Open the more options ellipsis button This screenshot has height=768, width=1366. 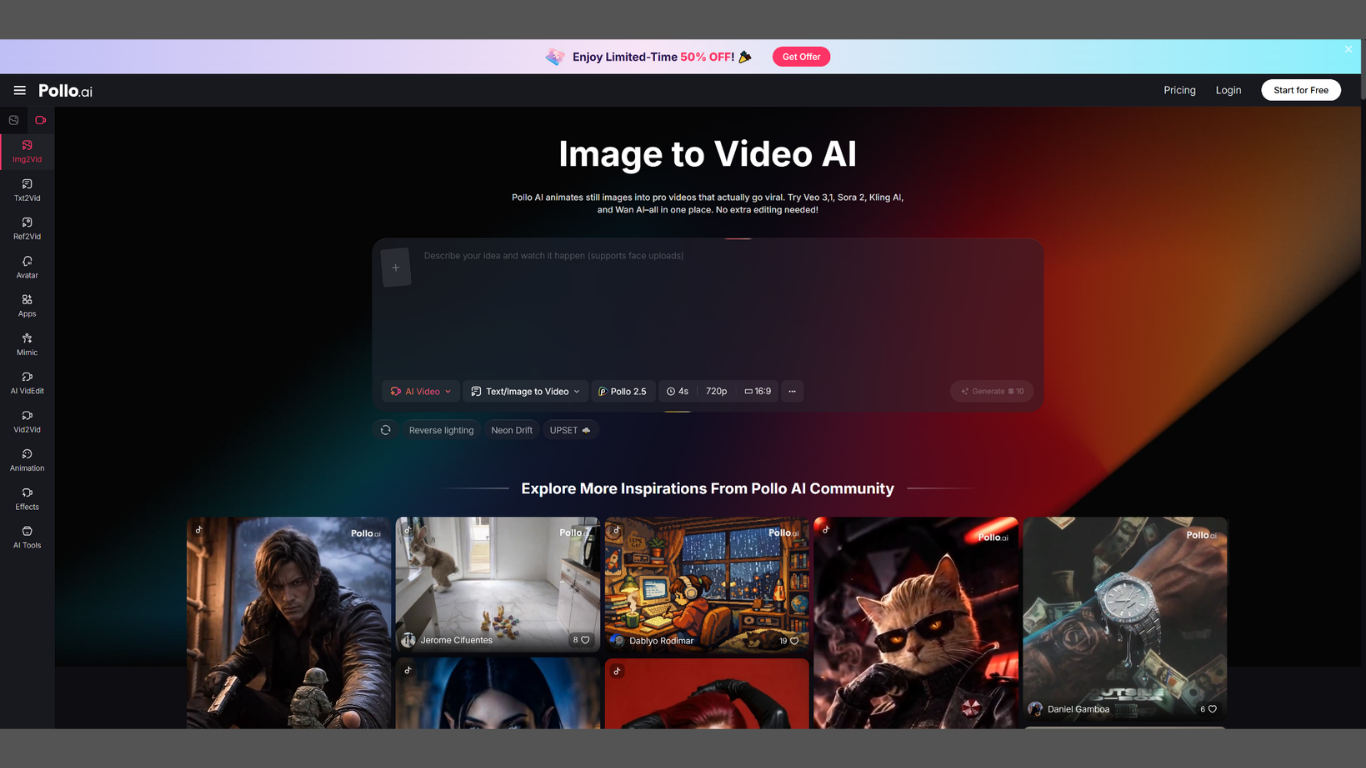(x=792, y=391)
